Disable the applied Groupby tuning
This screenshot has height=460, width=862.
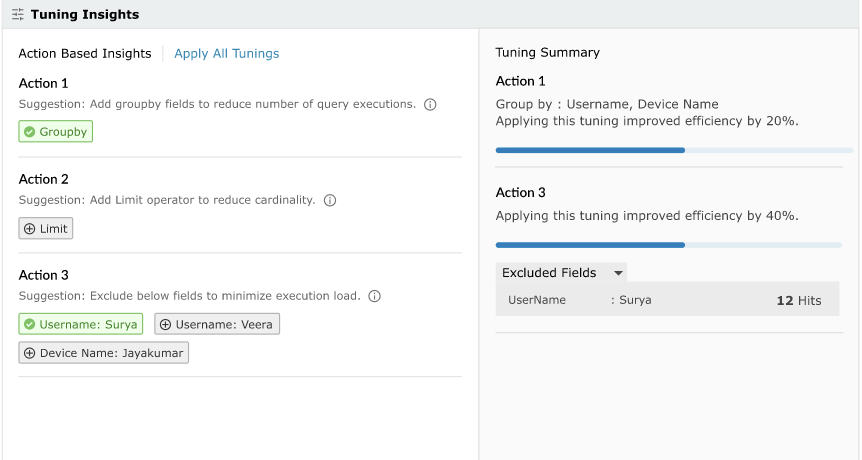click(x=56, y=132)
